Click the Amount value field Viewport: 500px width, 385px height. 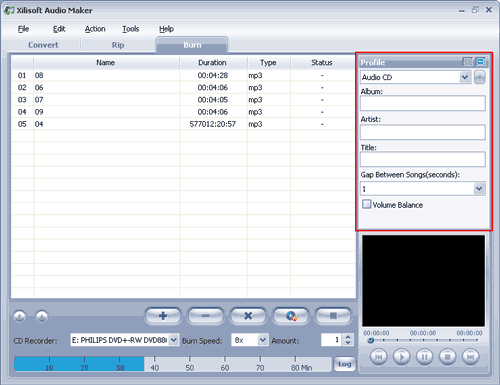pyautogui.click(x=332, y=340)
